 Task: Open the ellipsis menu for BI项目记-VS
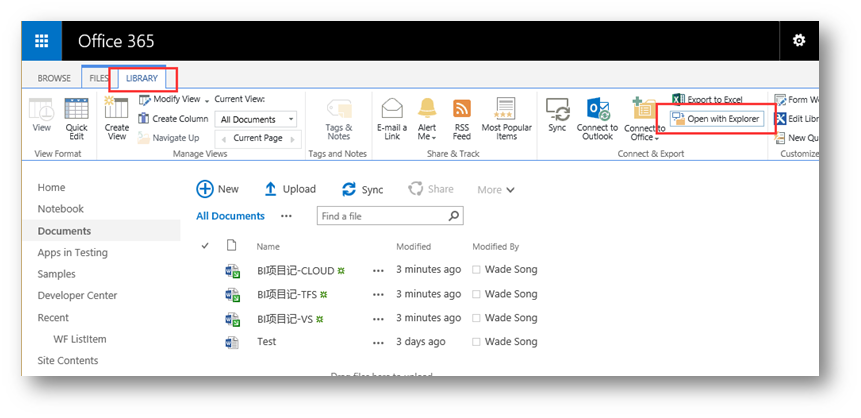tap(378, 319)
